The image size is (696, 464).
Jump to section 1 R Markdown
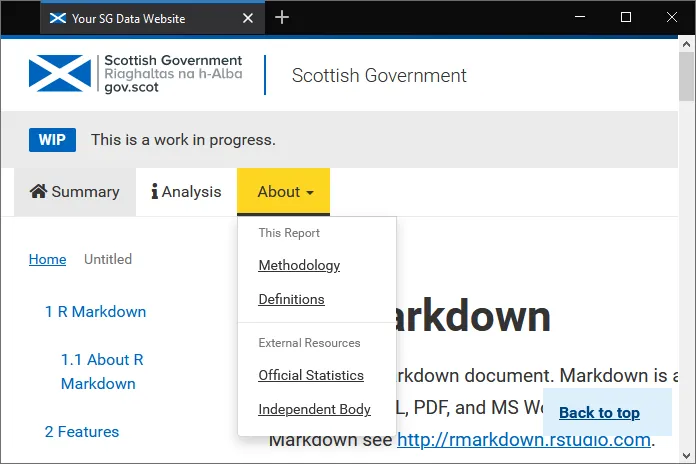click(x=95, y=312)
